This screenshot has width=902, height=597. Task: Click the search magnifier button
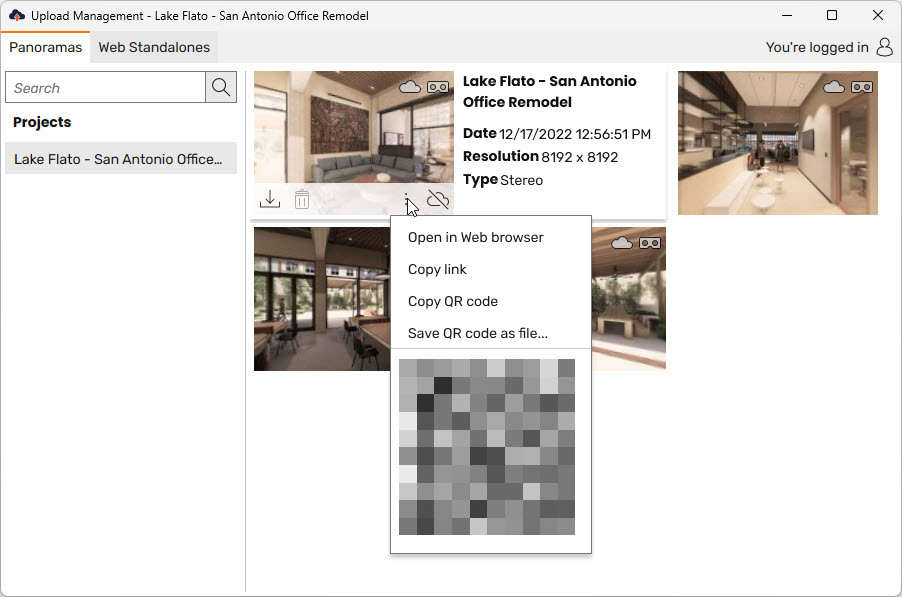[221, 87]
